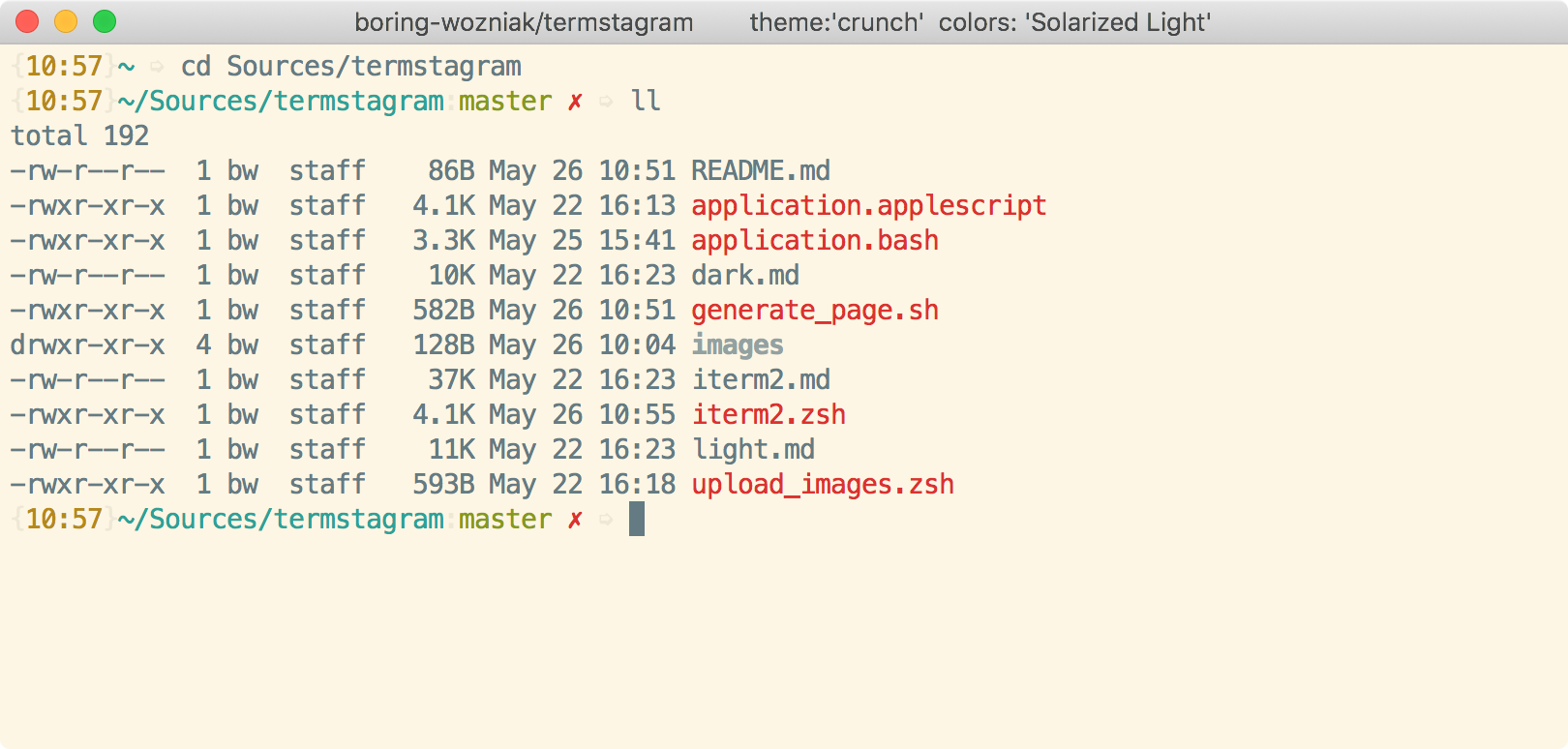1568x749 pixels.
Task: Click the theme:'crunch' text in title bar
Action: pyautogui.click(x=836, y=22)
